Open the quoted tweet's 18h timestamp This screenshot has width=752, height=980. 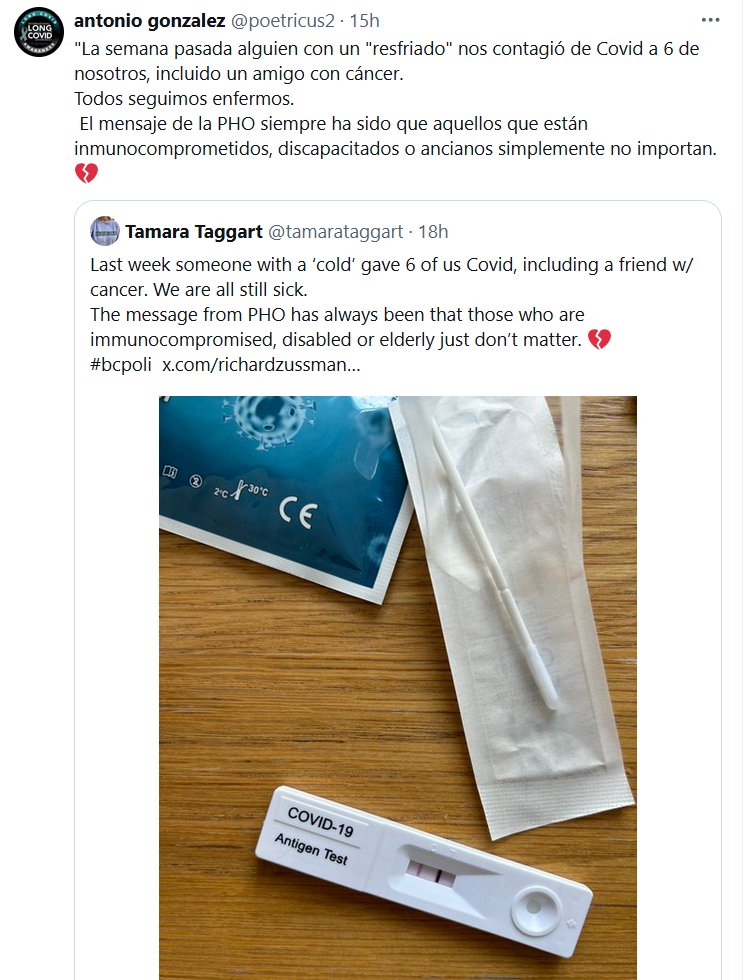coord(433,232)
